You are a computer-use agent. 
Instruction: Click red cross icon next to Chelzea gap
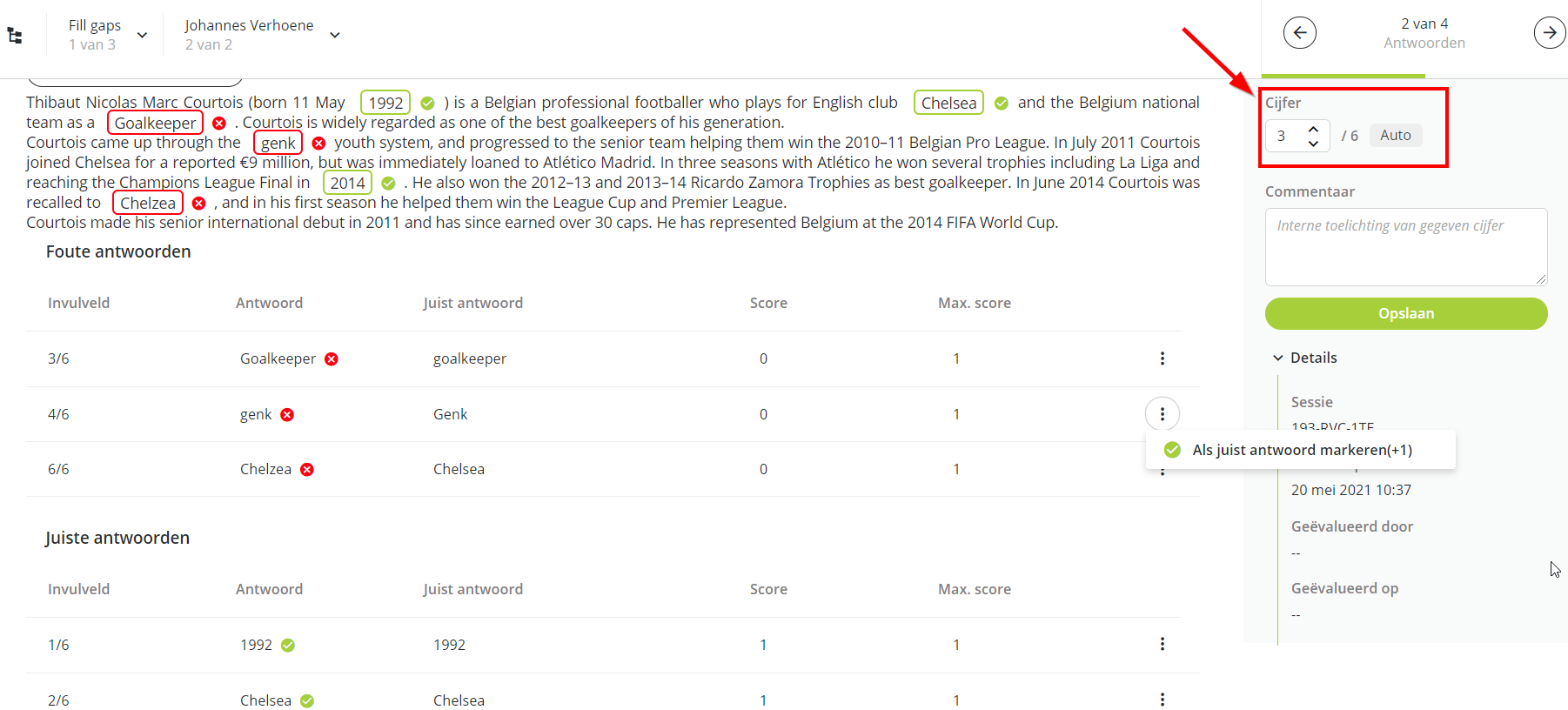pyautogui.click(x=198, y=203)
